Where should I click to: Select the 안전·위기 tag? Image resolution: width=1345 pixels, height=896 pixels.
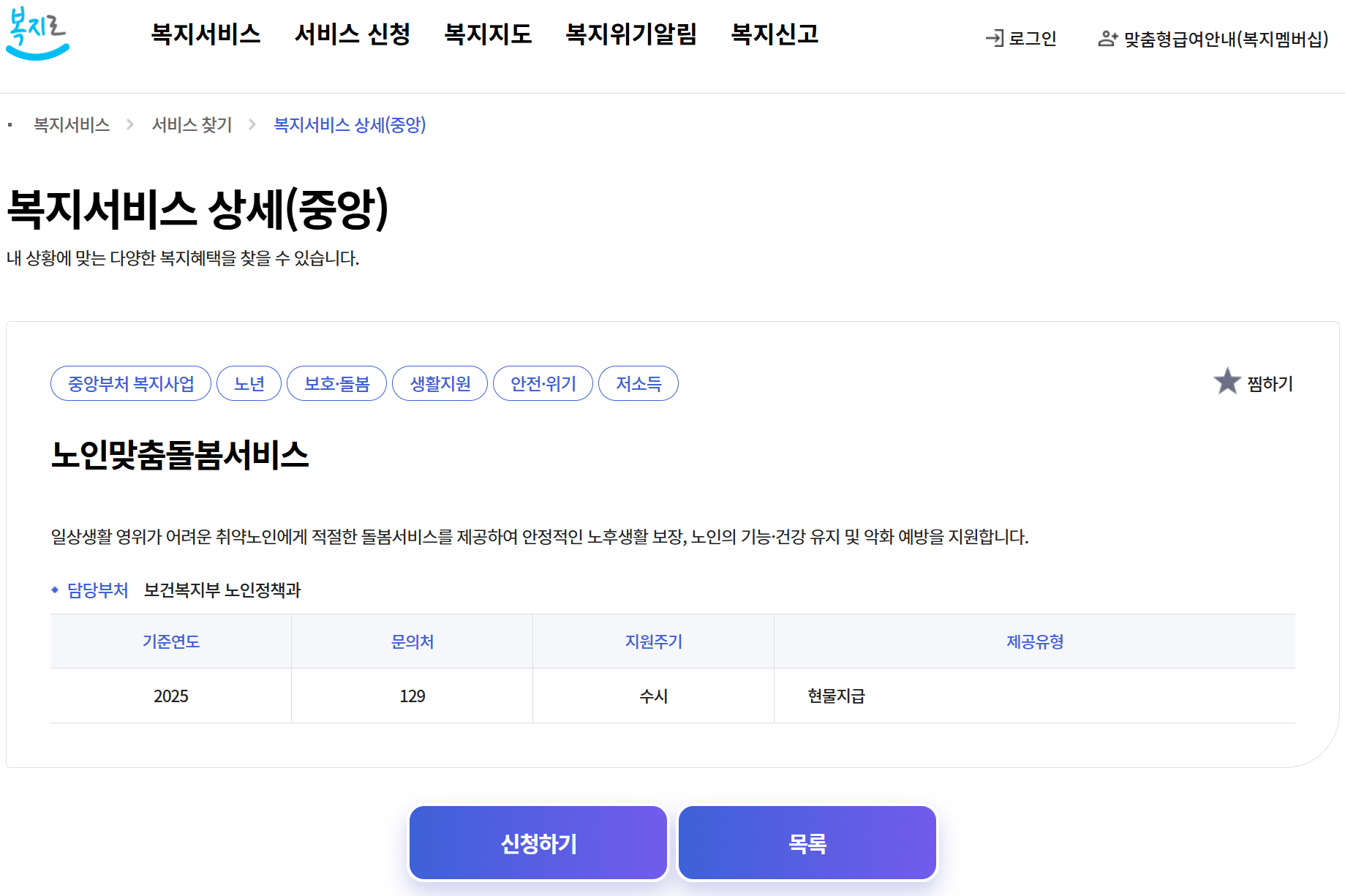(x=543, y=383)
